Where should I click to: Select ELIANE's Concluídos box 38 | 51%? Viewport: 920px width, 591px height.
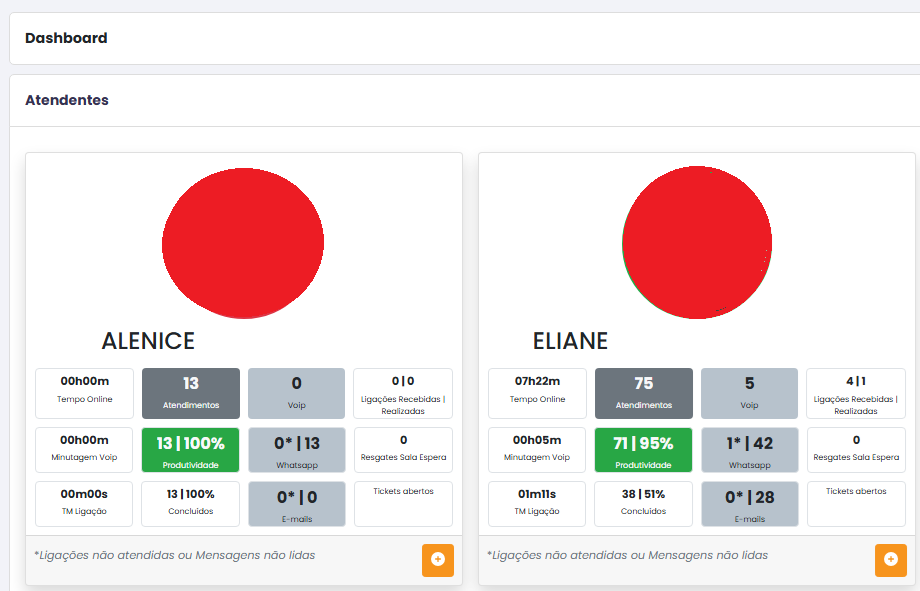coord(643,504)
